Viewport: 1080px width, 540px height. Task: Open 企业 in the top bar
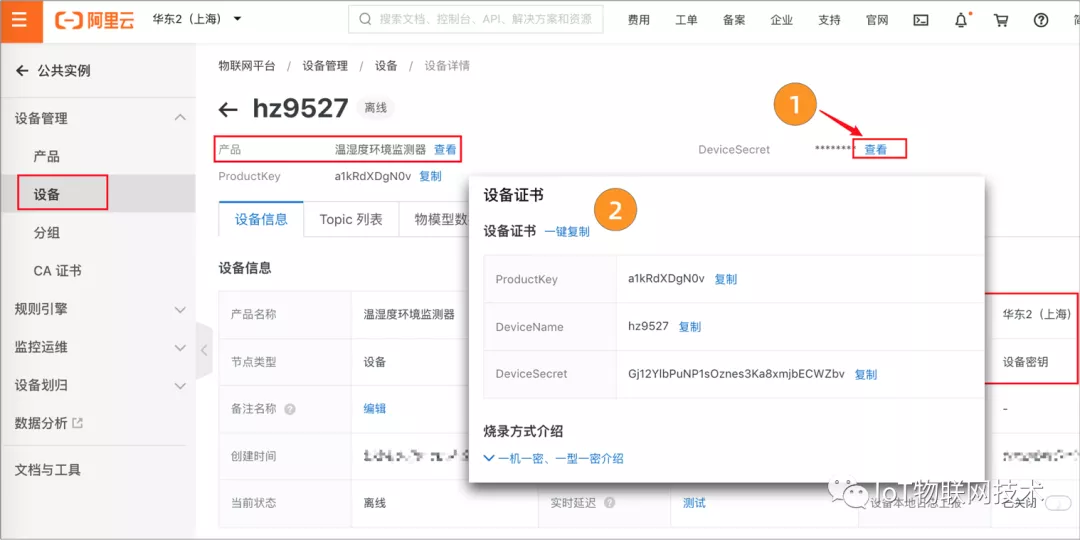[x=782, y=20]
